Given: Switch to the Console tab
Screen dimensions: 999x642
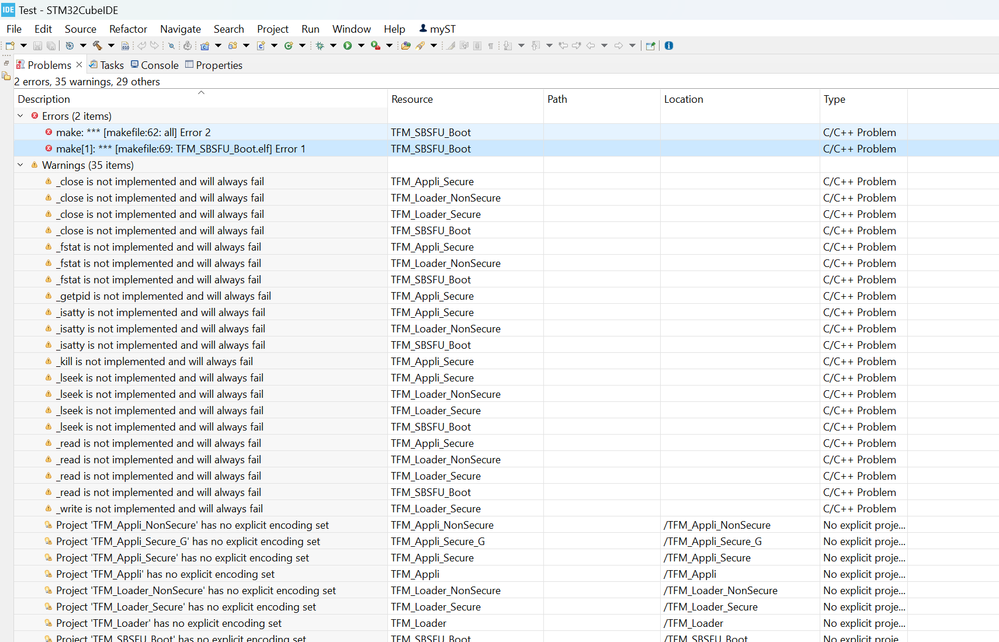Looking at the screenshot, I should (155, 65).
